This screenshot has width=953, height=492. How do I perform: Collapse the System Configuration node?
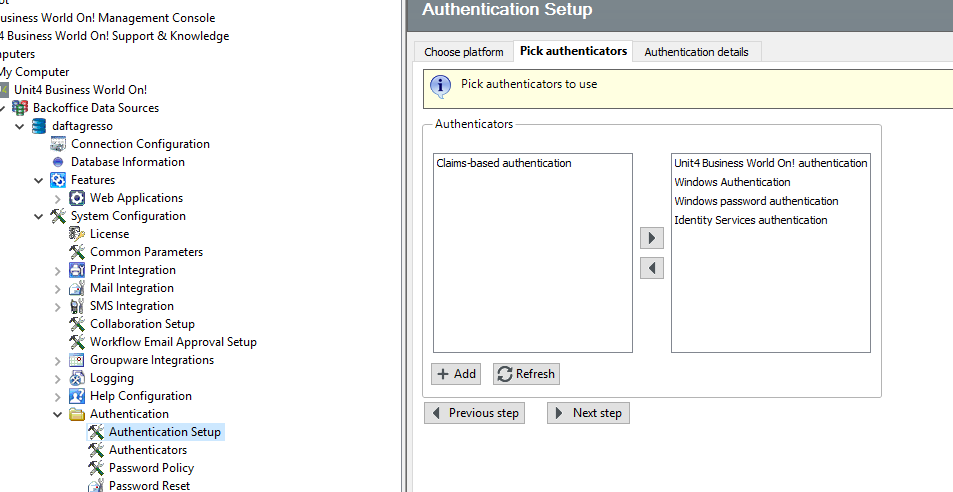click(39, 216)
